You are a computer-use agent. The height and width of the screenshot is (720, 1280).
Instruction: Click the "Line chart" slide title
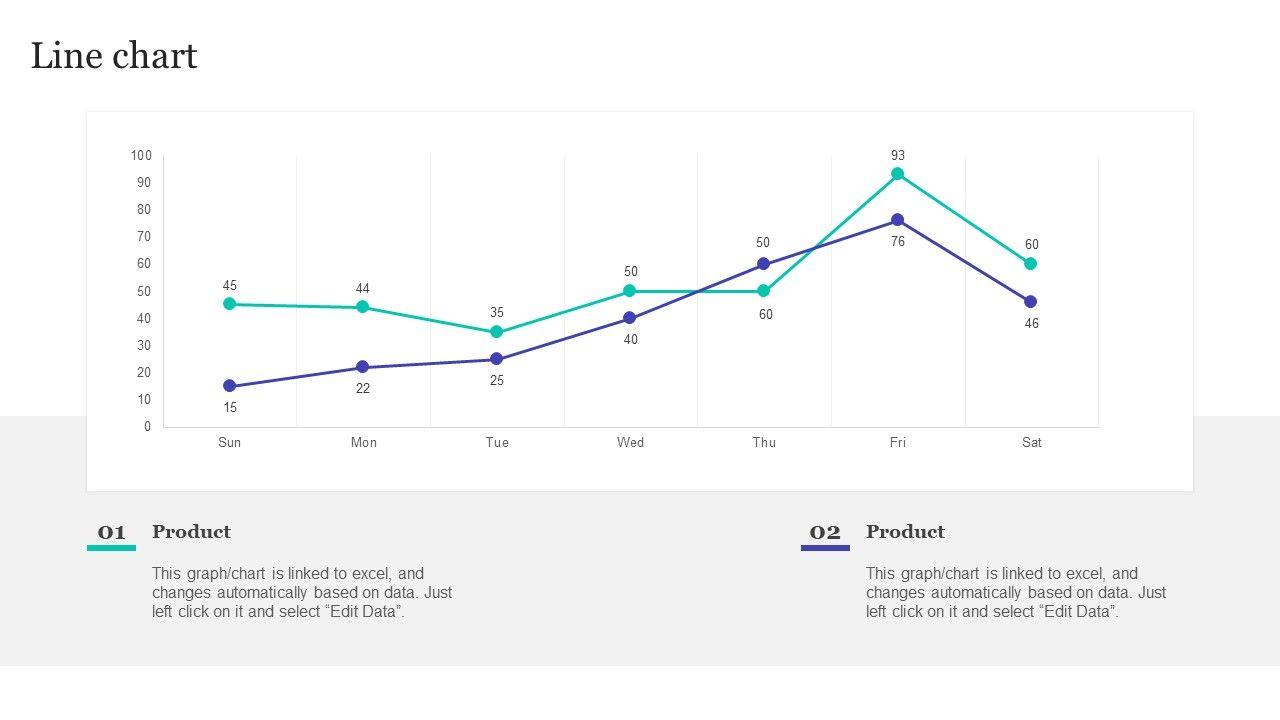tap(114, 56)
